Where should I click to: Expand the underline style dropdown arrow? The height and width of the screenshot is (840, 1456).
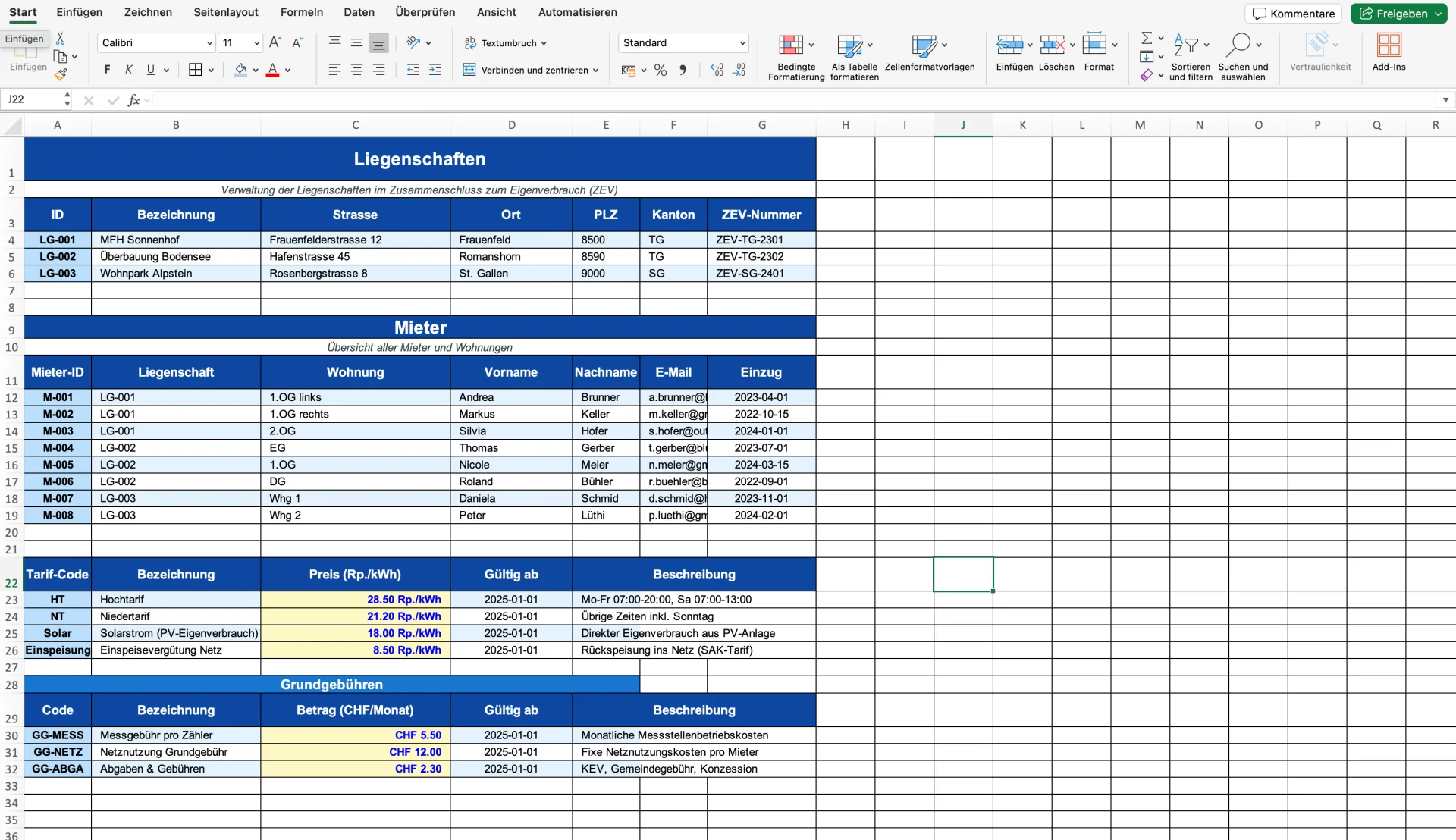tap(166, 71)
